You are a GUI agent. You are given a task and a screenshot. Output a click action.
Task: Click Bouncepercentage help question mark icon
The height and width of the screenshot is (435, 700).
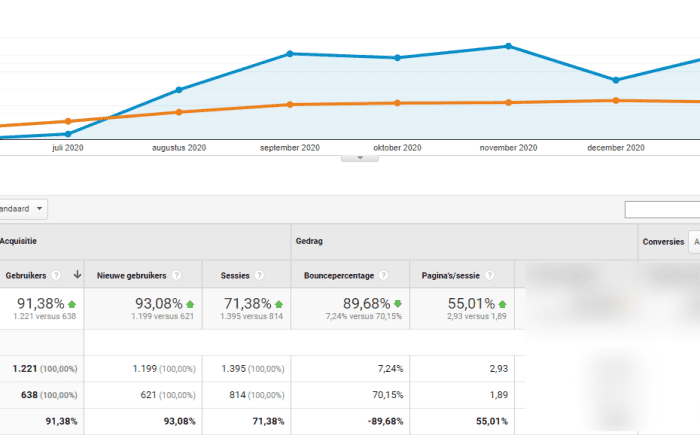(384, 276)
